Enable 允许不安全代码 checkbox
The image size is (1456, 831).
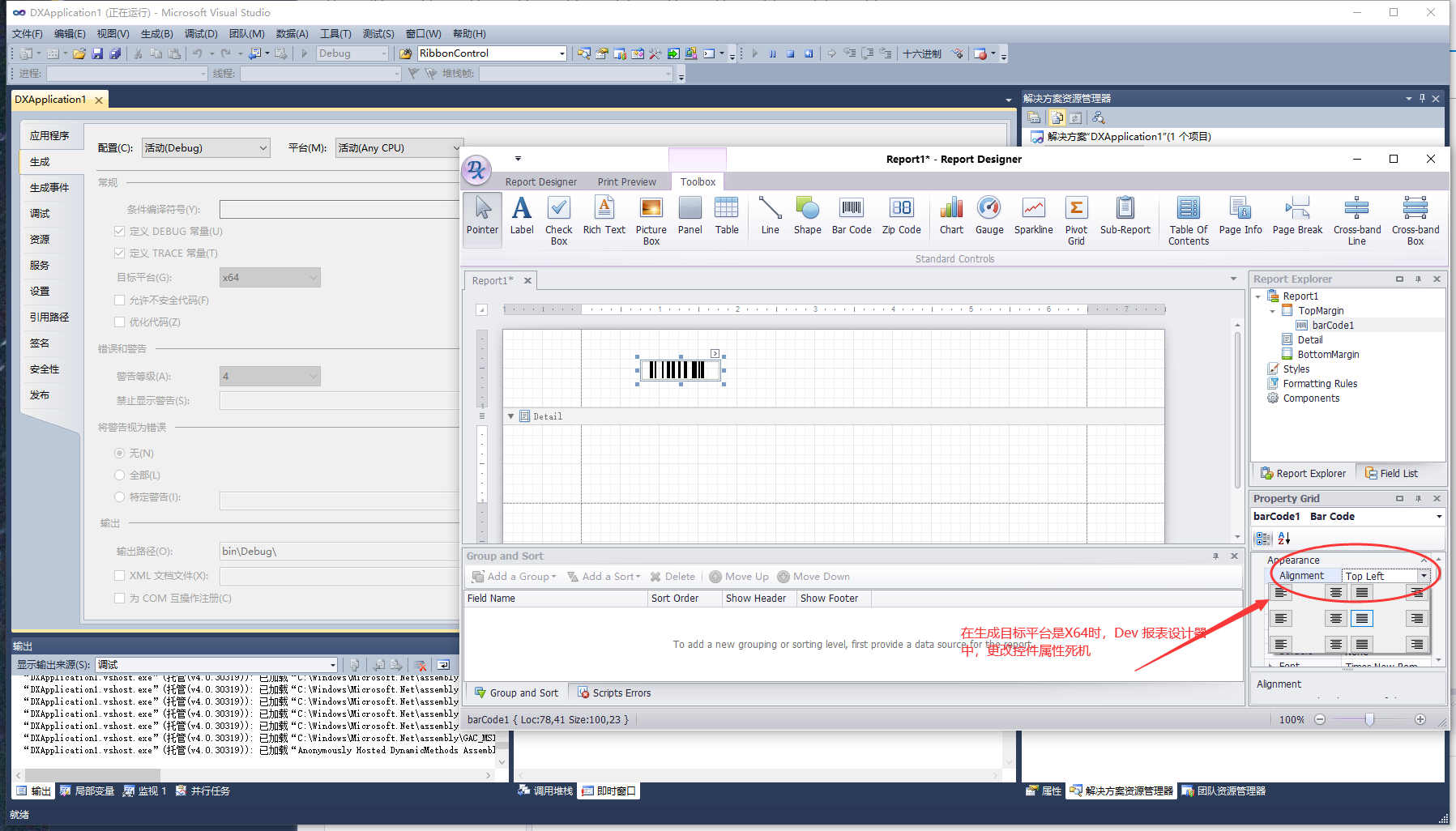tap(120, 300)
